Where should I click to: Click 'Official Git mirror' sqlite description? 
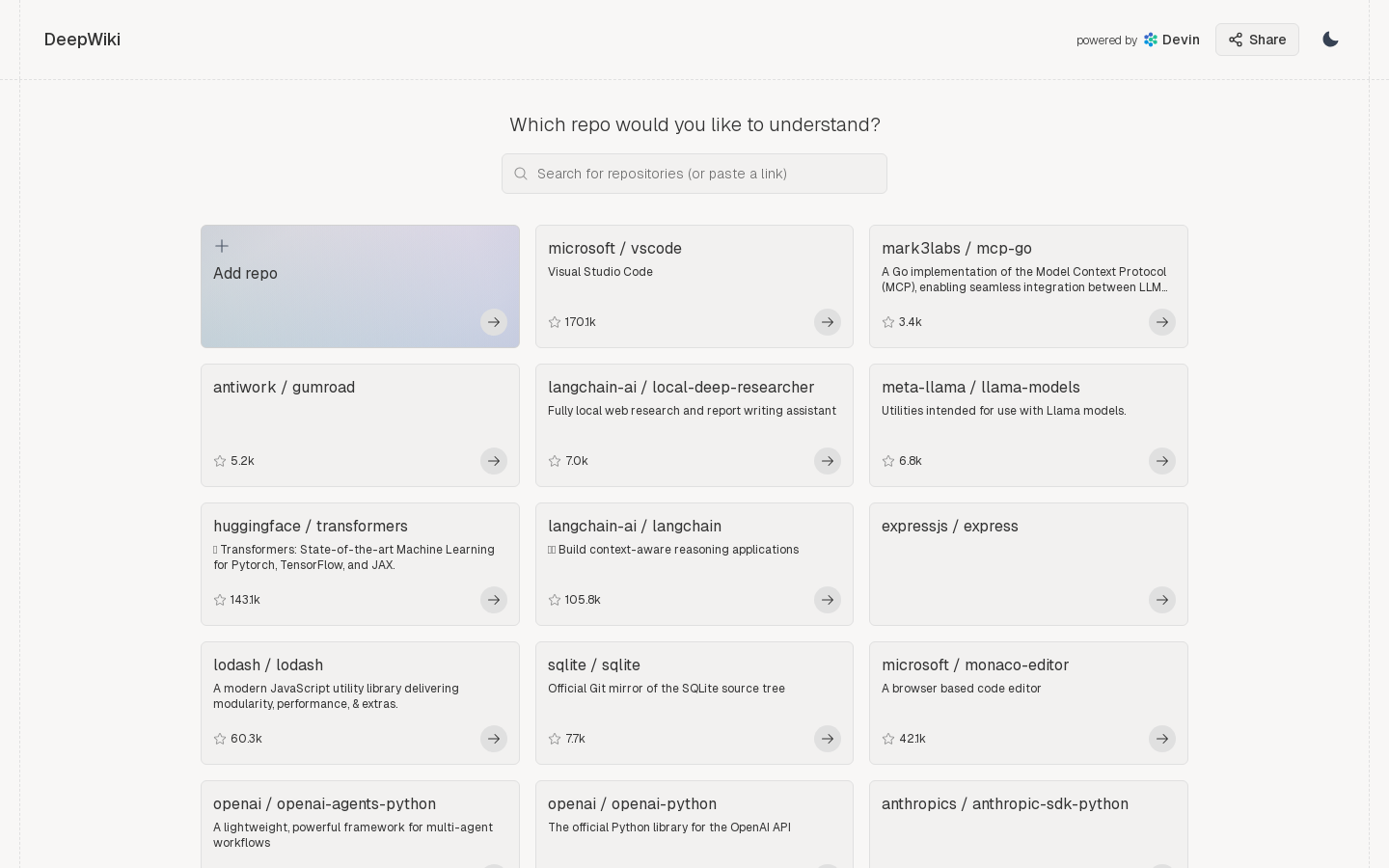click(667, 689)
